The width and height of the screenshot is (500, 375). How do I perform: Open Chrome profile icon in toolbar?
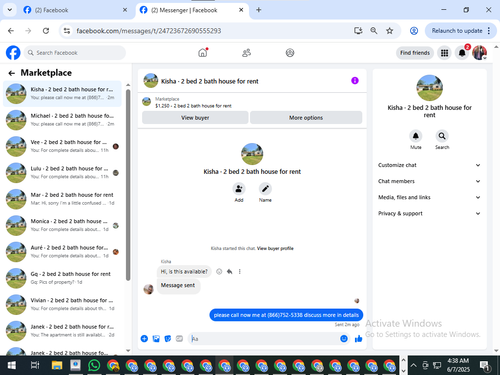[x=414, y=31]
